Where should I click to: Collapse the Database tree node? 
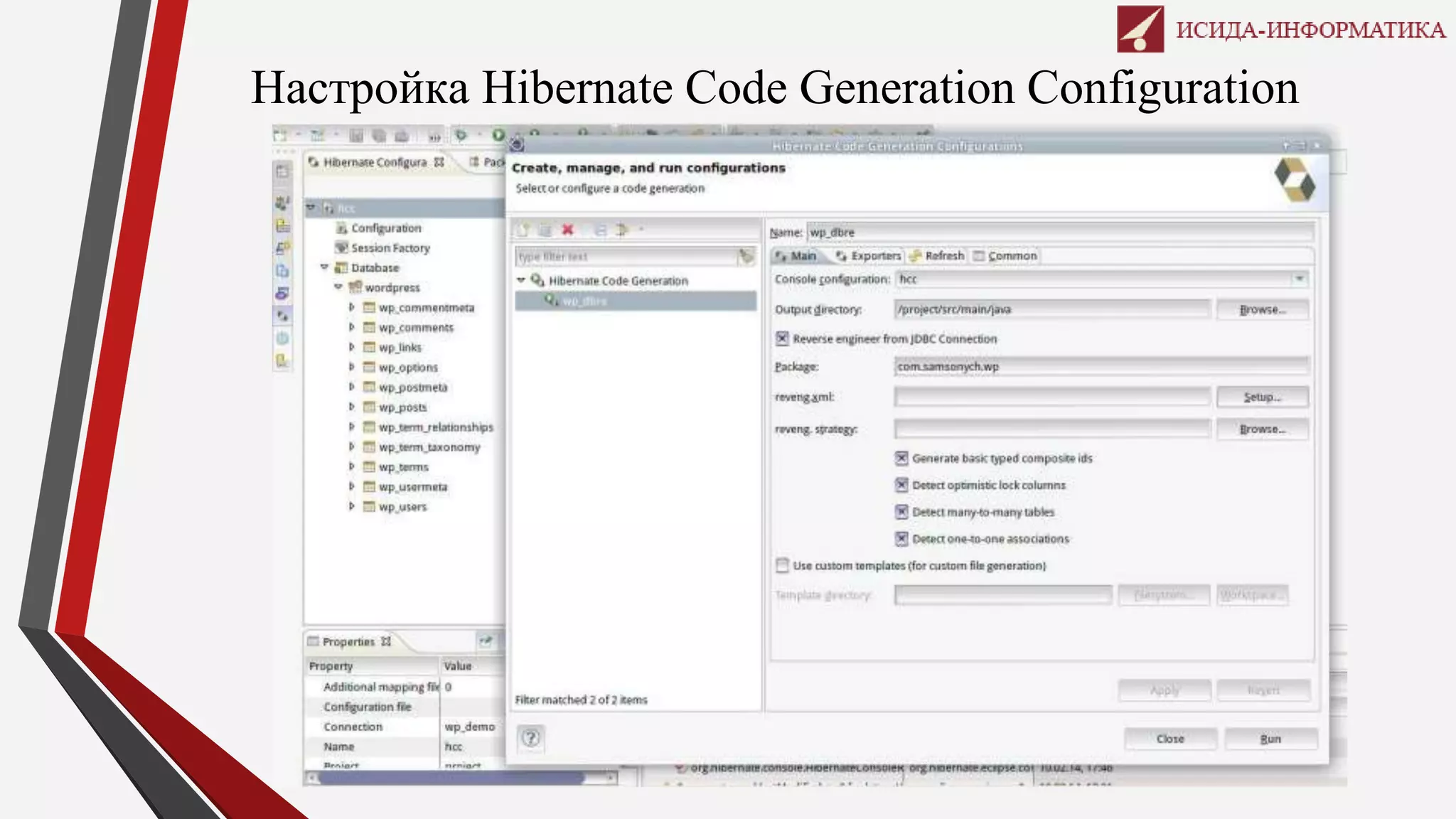coord(324,267)
